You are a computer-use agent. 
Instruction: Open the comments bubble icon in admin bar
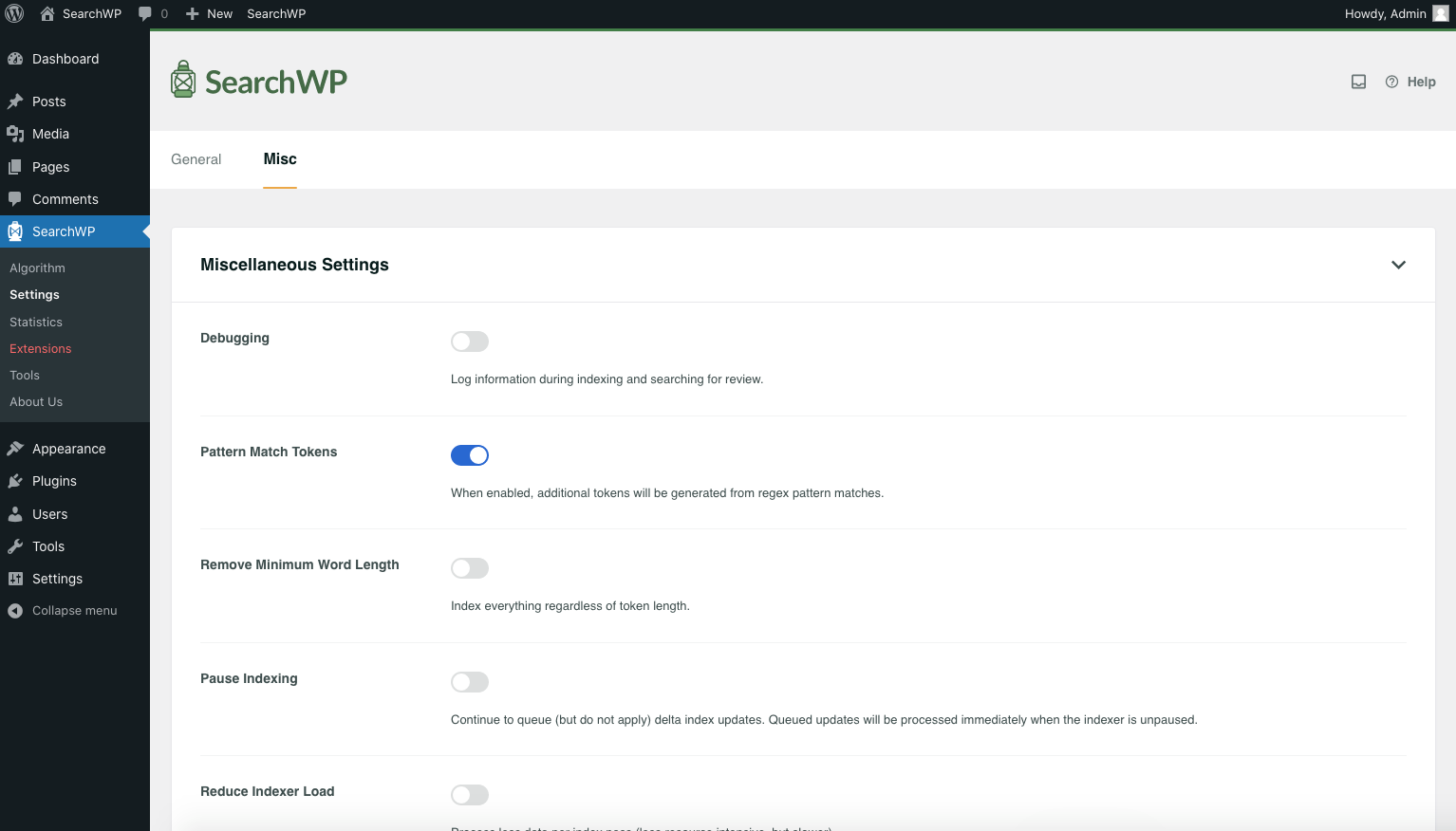pyautogui.click(x=145, y=13)
